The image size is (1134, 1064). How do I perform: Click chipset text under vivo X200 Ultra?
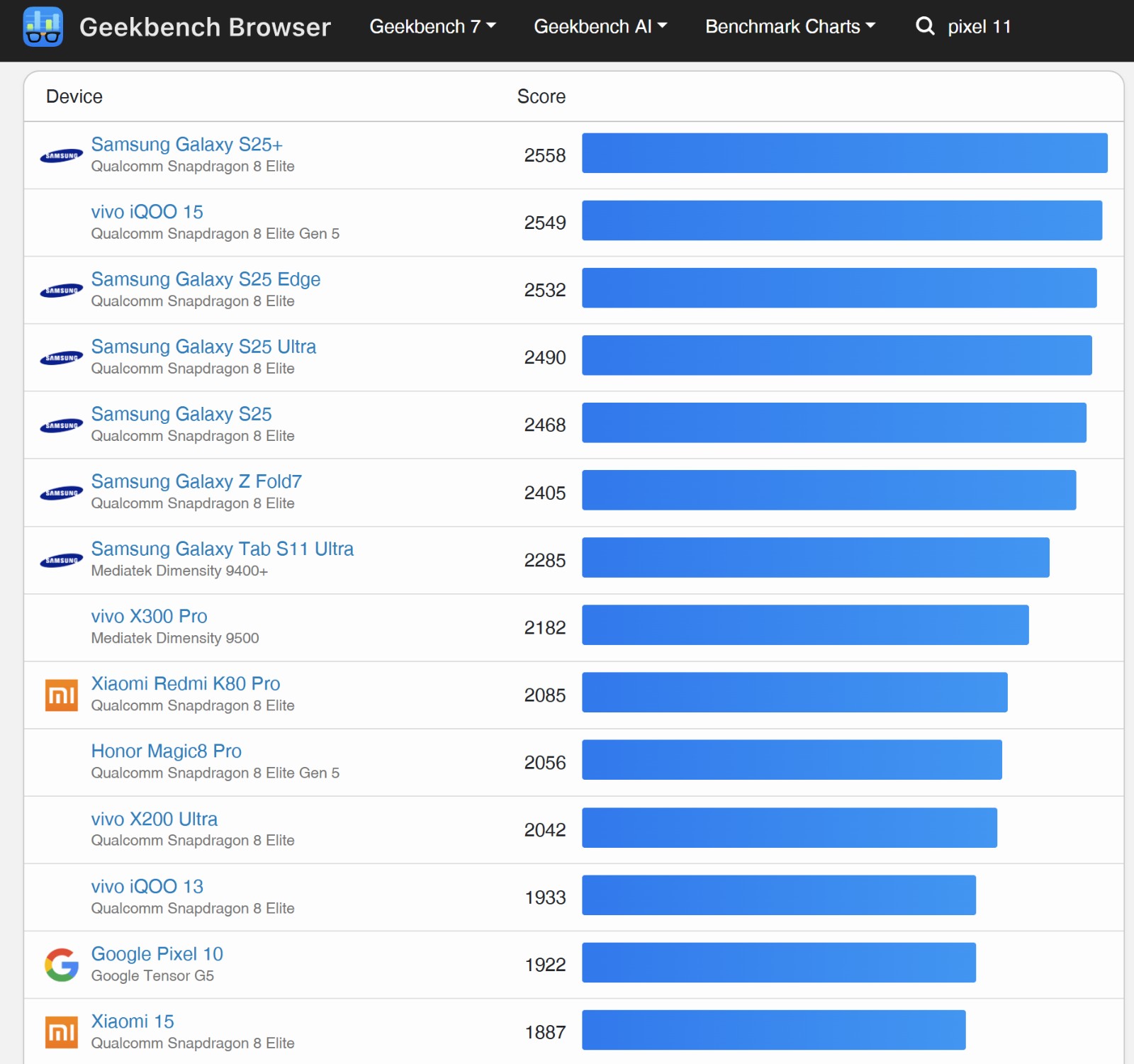click(x=193, y=840)
